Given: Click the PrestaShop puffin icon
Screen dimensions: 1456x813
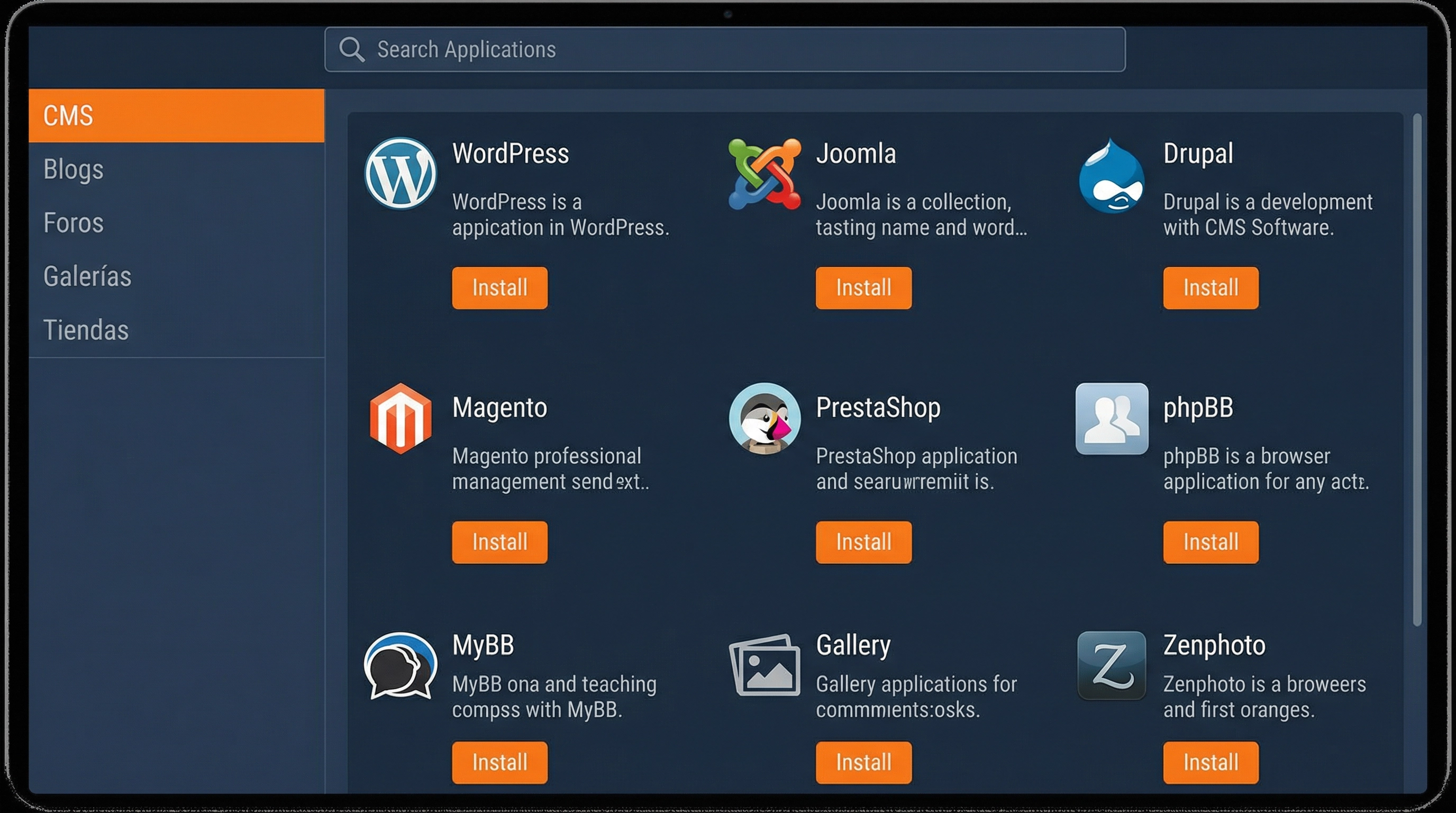Looking at the screenshot, I should pyautogui.click(x=764, y=418).
